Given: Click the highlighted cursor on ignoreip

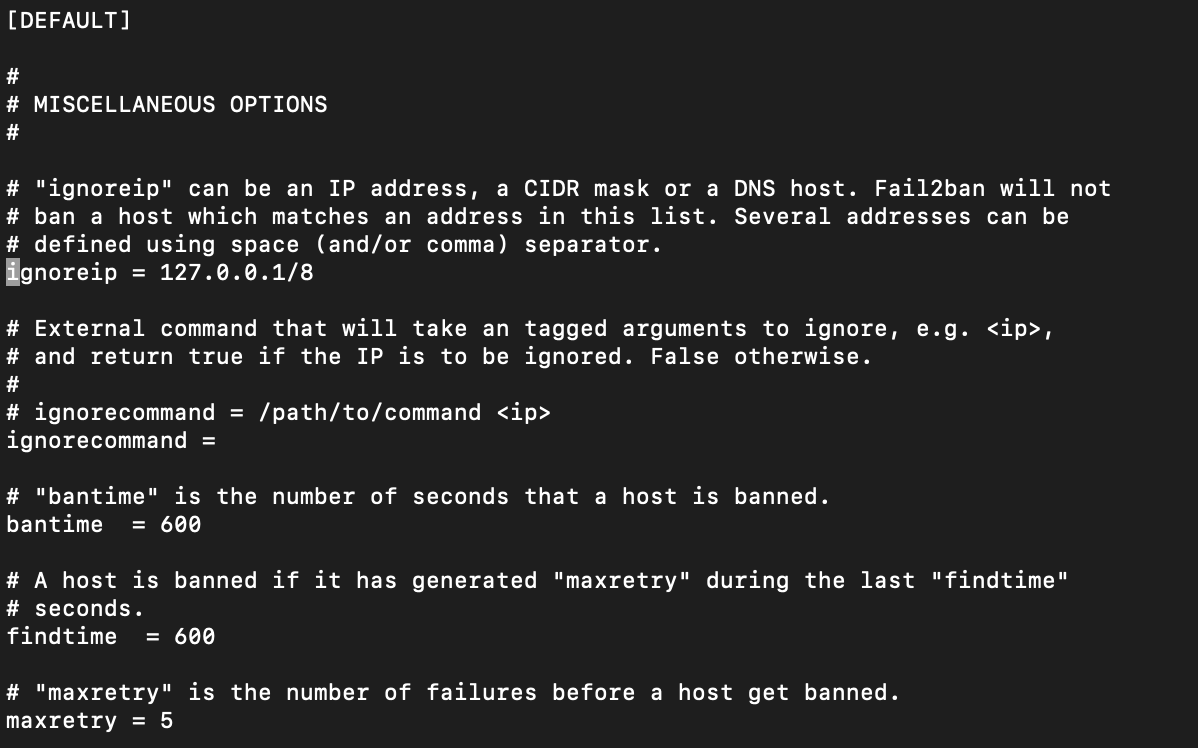Looking at the screenshot, I should coord(12,272).
